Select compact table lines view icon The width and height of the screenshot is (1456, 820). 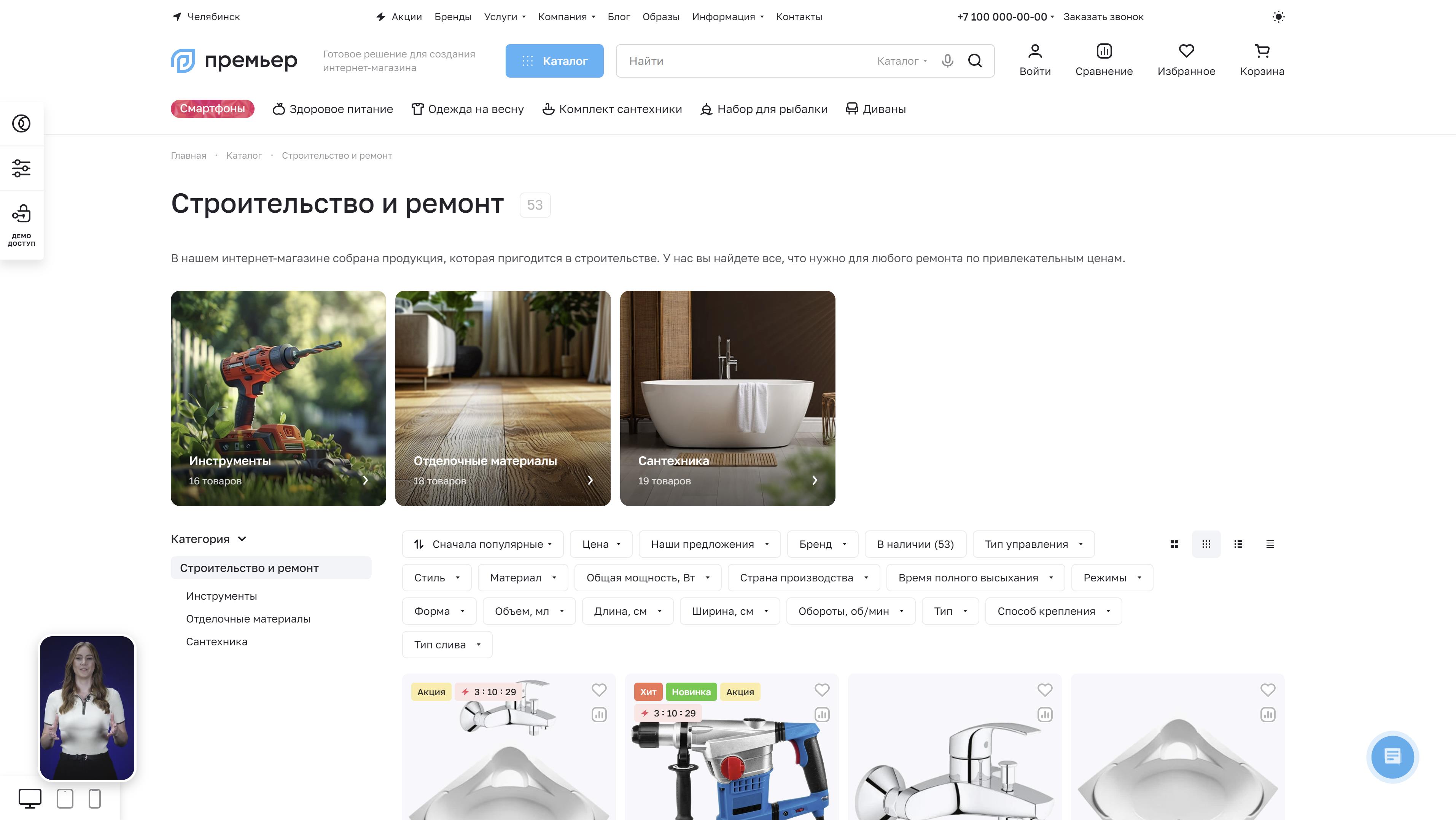[1270, 544]
